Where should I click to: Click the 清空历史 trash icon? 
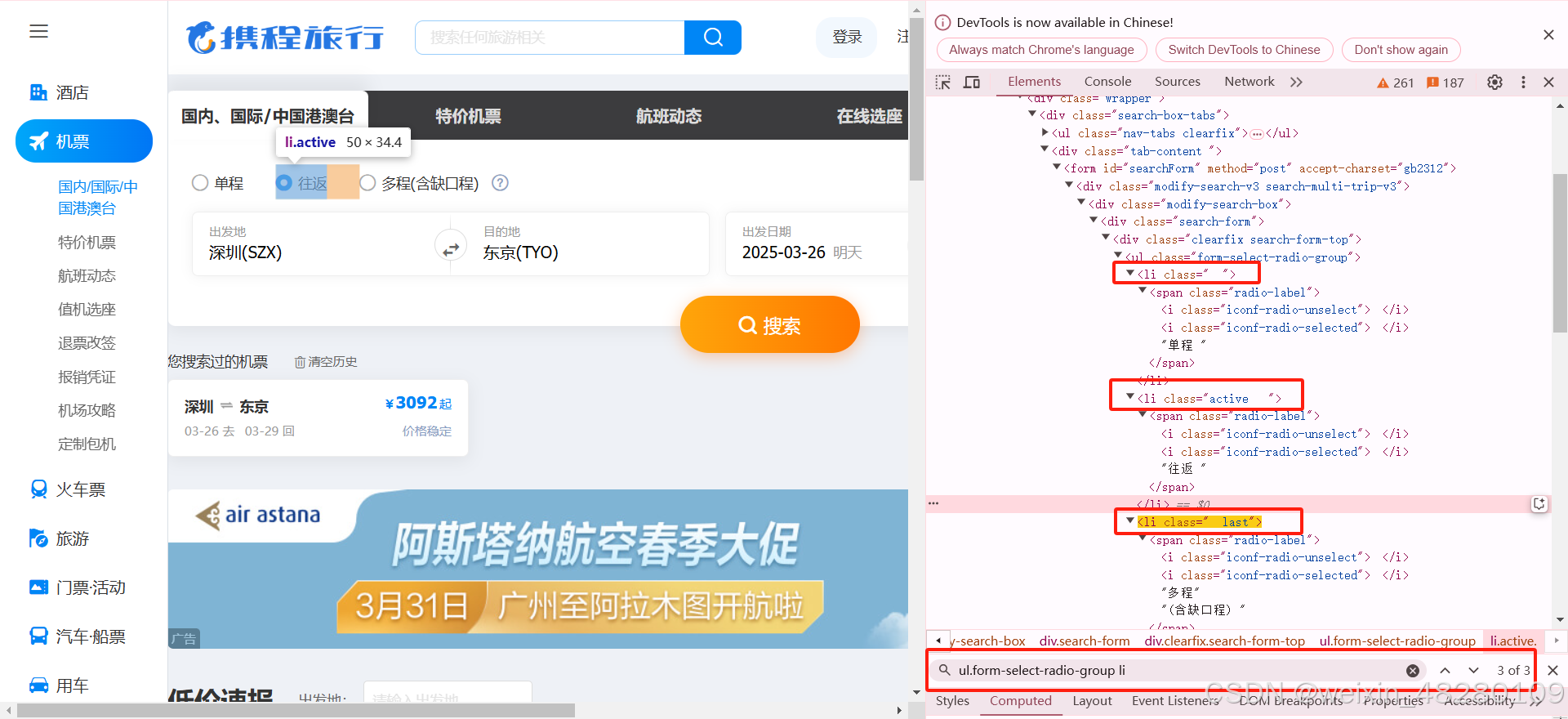300,362
